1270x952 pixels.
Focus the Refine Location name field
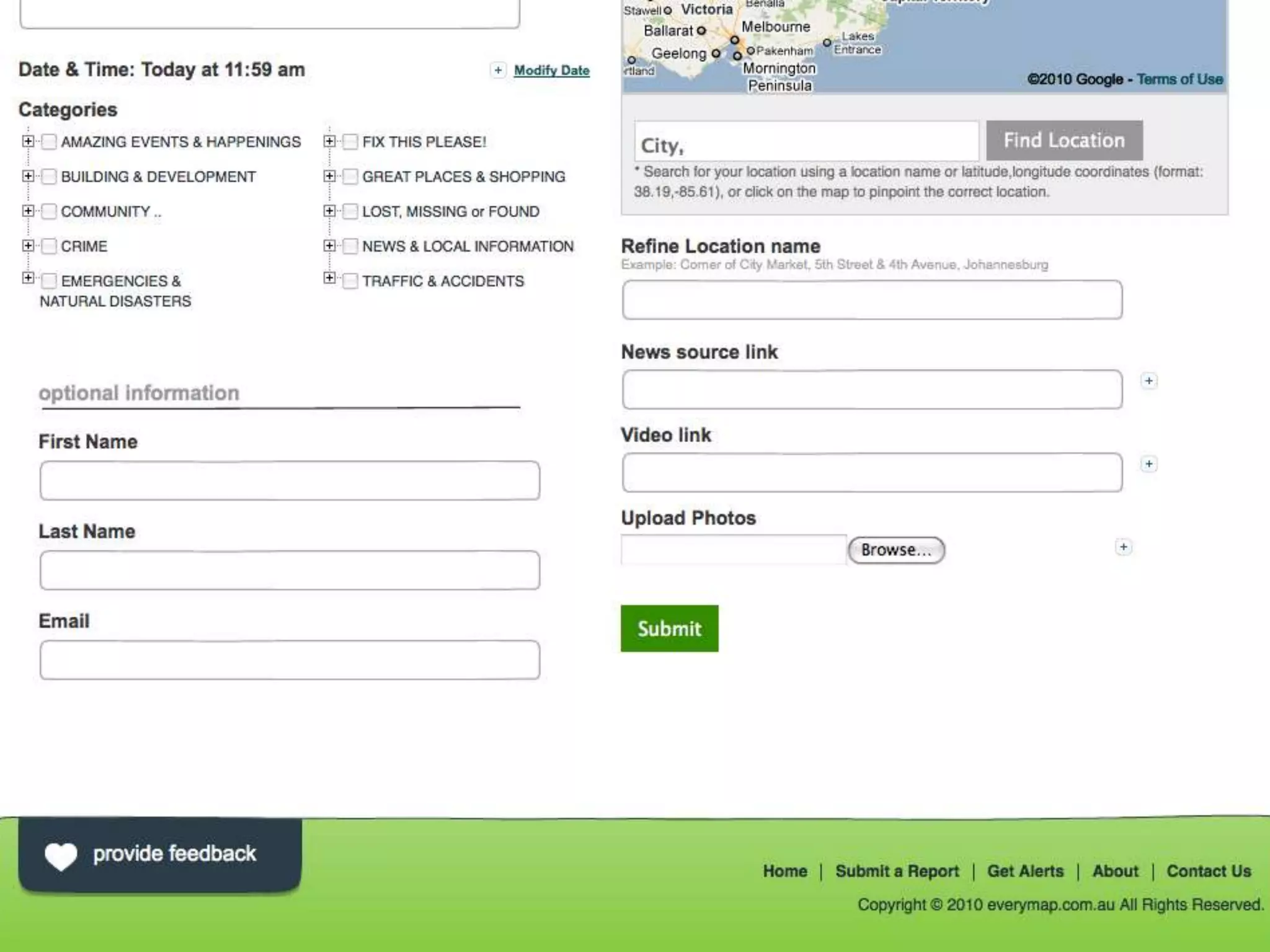(872, 300)
